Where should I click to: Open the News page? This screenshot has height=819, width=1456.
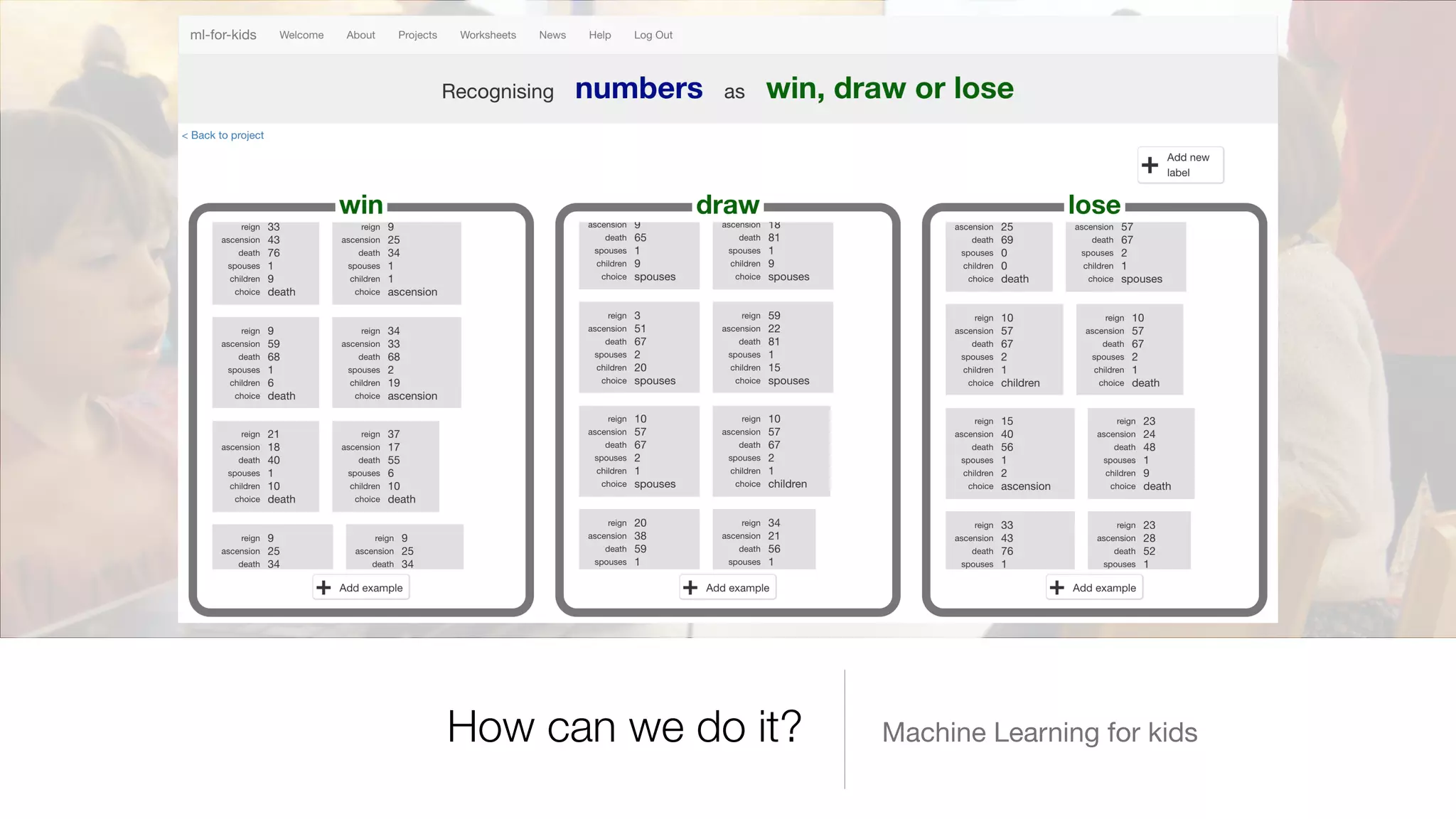click(552, 35)
